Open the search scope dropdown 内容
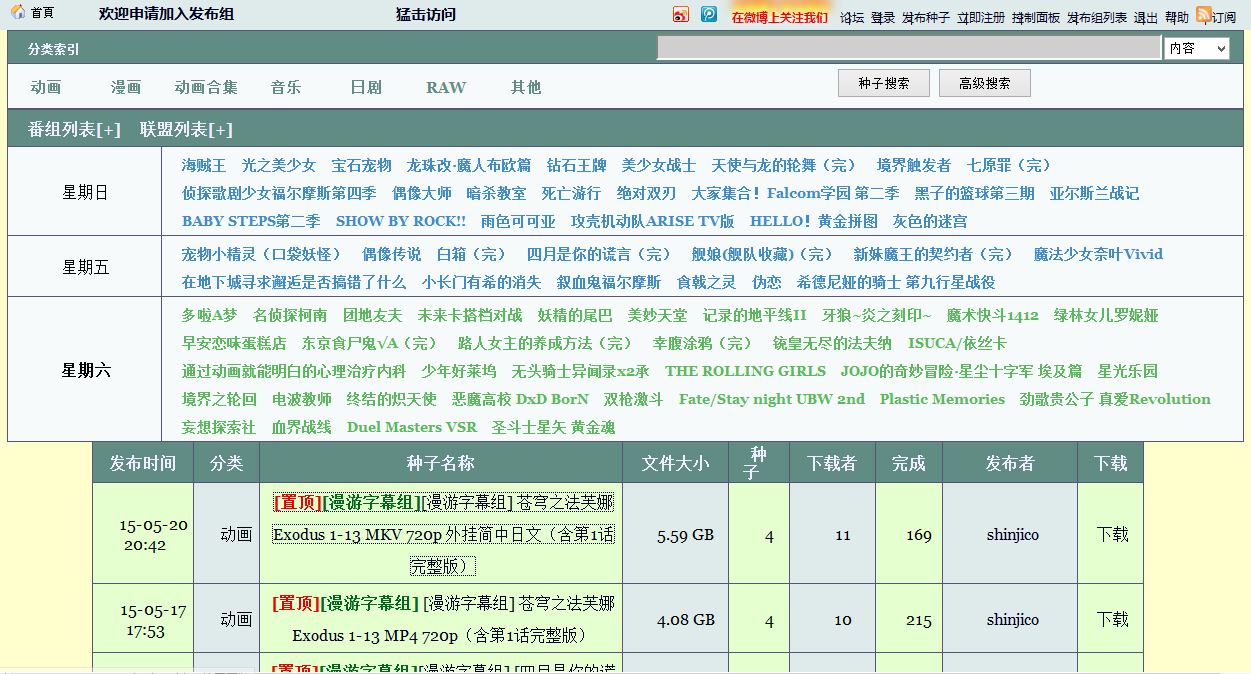The width and height of the screenshot is (1251, 674). point(1197,48)
